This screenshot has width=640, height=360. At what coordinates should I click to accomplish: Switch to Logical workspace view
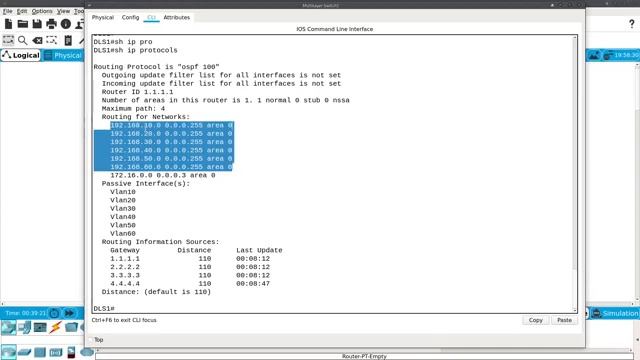21,55
